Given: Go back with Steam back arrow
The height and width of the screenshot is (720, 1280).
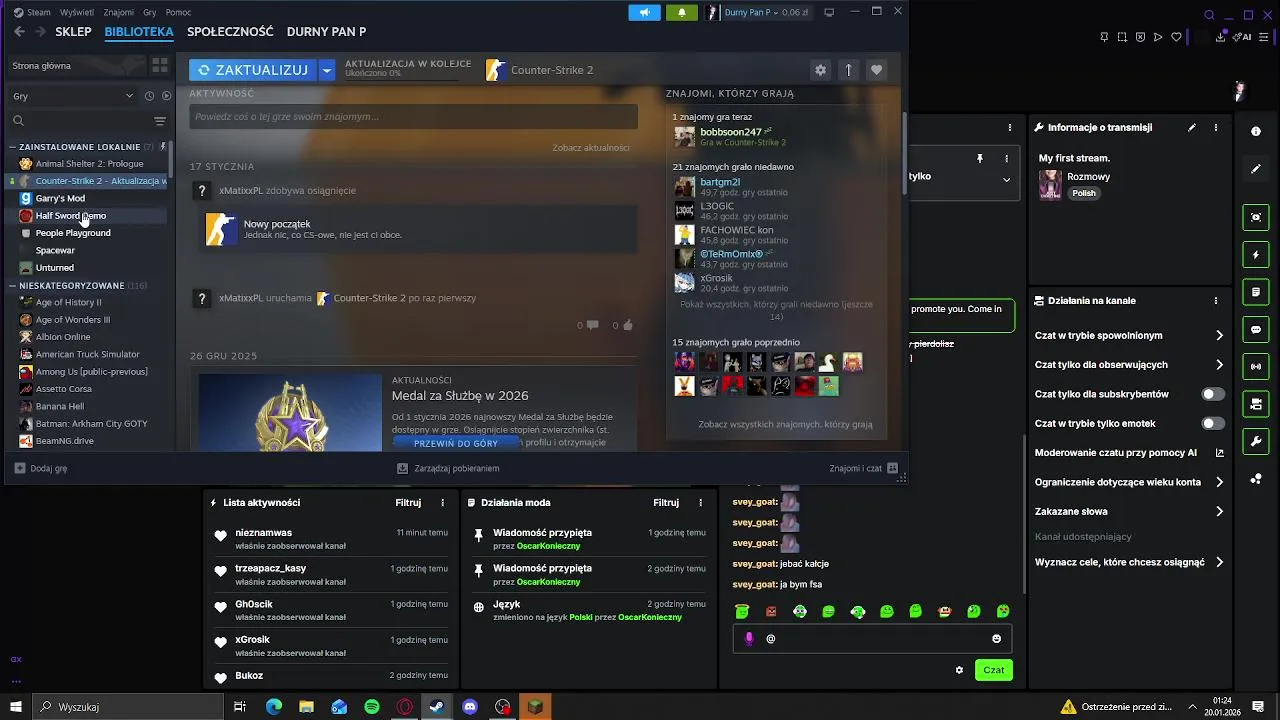Looking at the screenshot, I should point(19,32).
